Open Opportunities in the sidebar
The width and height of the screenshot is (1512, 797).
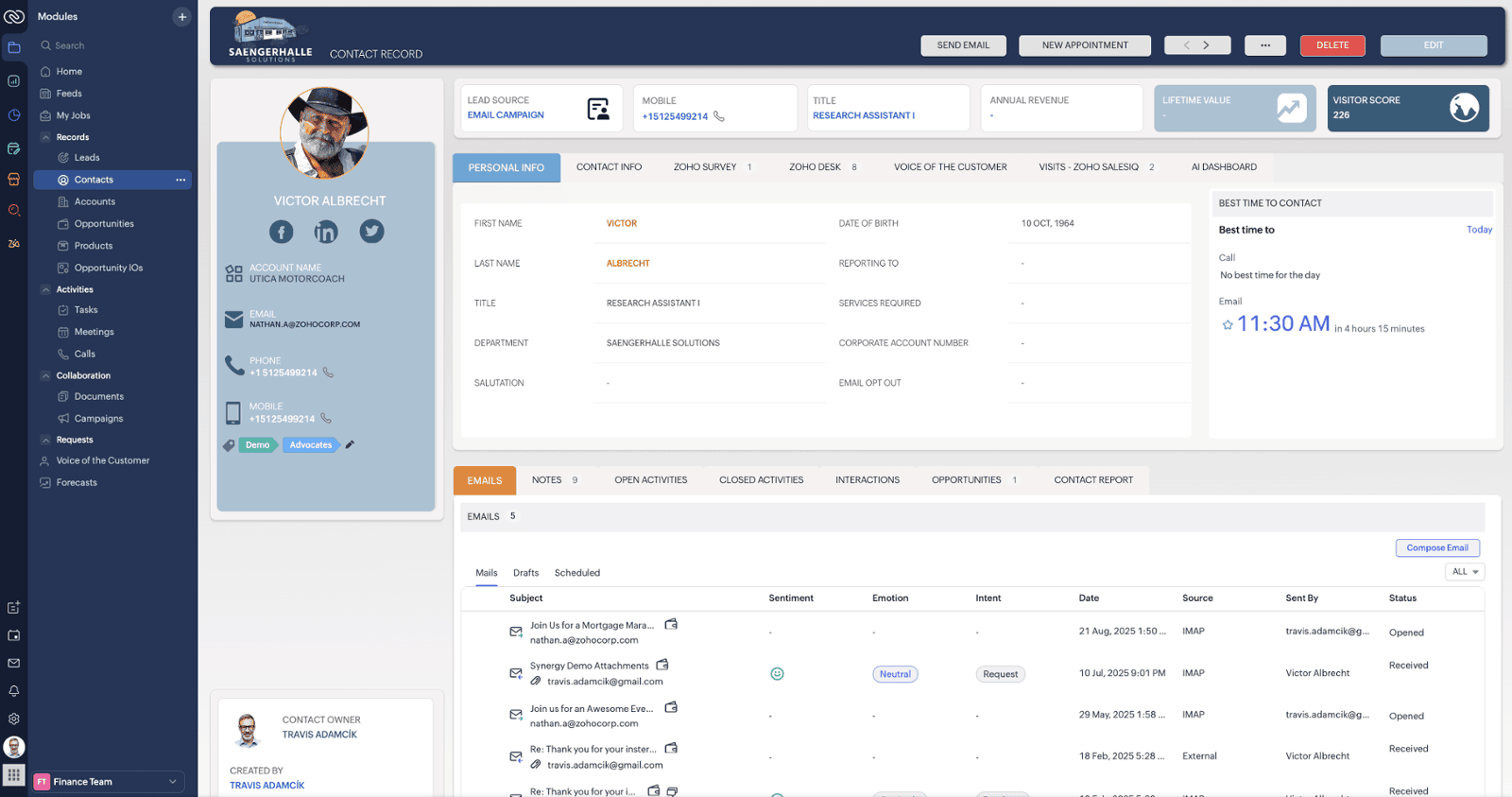click(x=104, y=224)
